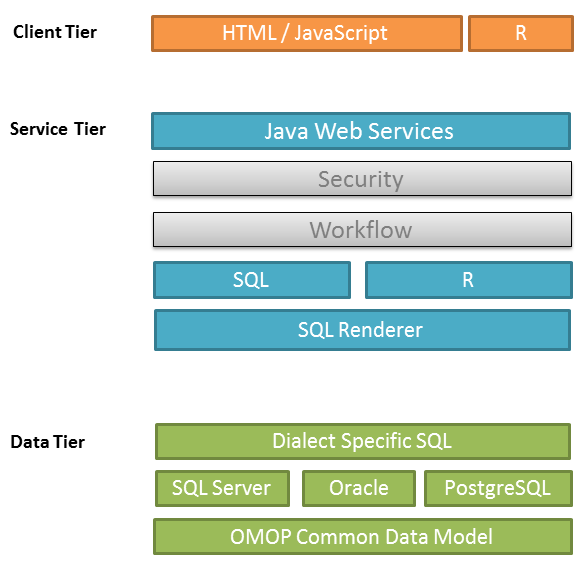Viewport: 584px width, 565px height.
Task: Select the SQL Server box
Action: (x=222, y=488)
